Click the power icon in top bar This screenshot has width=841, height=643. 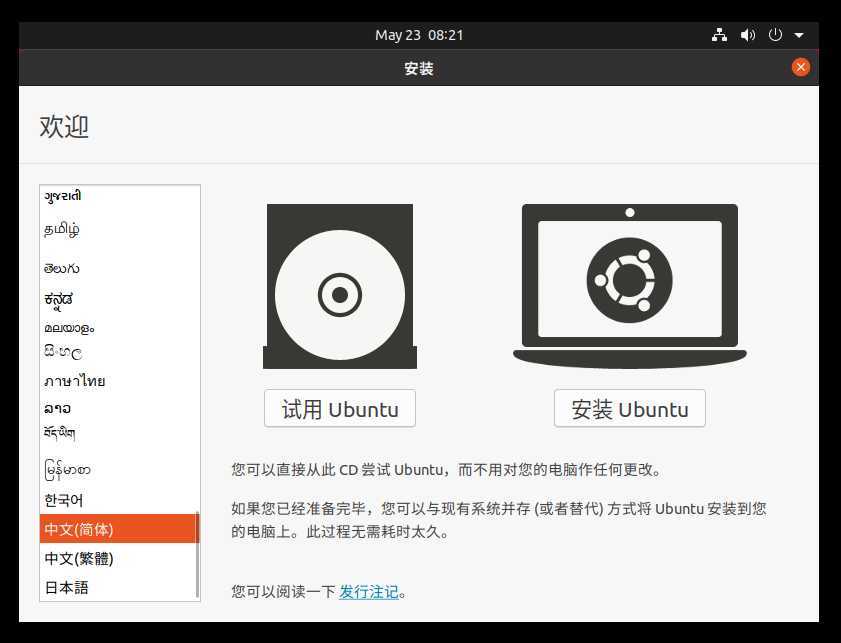tap(775, 35)
